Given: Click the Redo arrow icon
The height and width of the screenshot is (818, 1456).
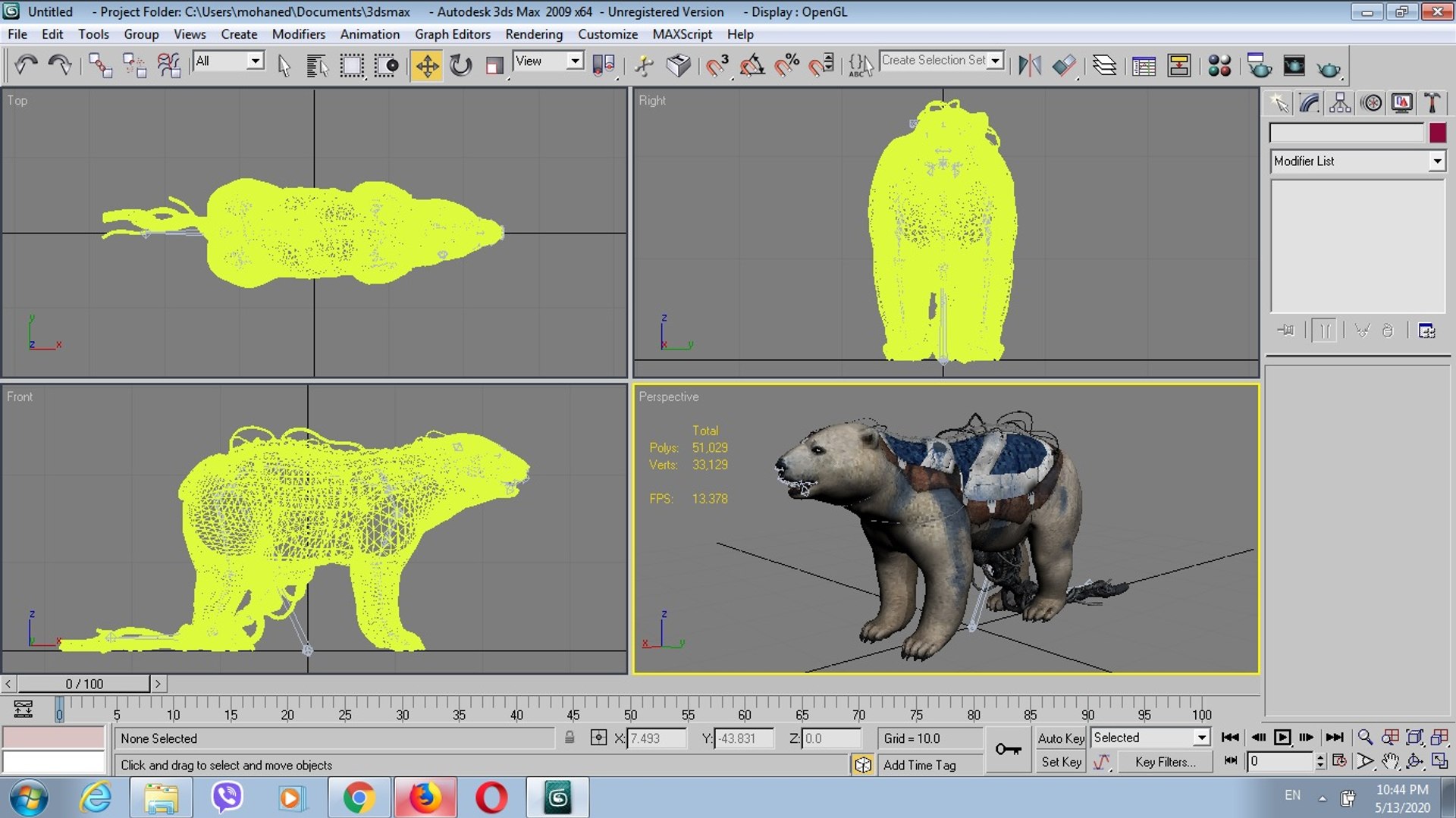Looking at the screenshot, I should pos(59,66).
